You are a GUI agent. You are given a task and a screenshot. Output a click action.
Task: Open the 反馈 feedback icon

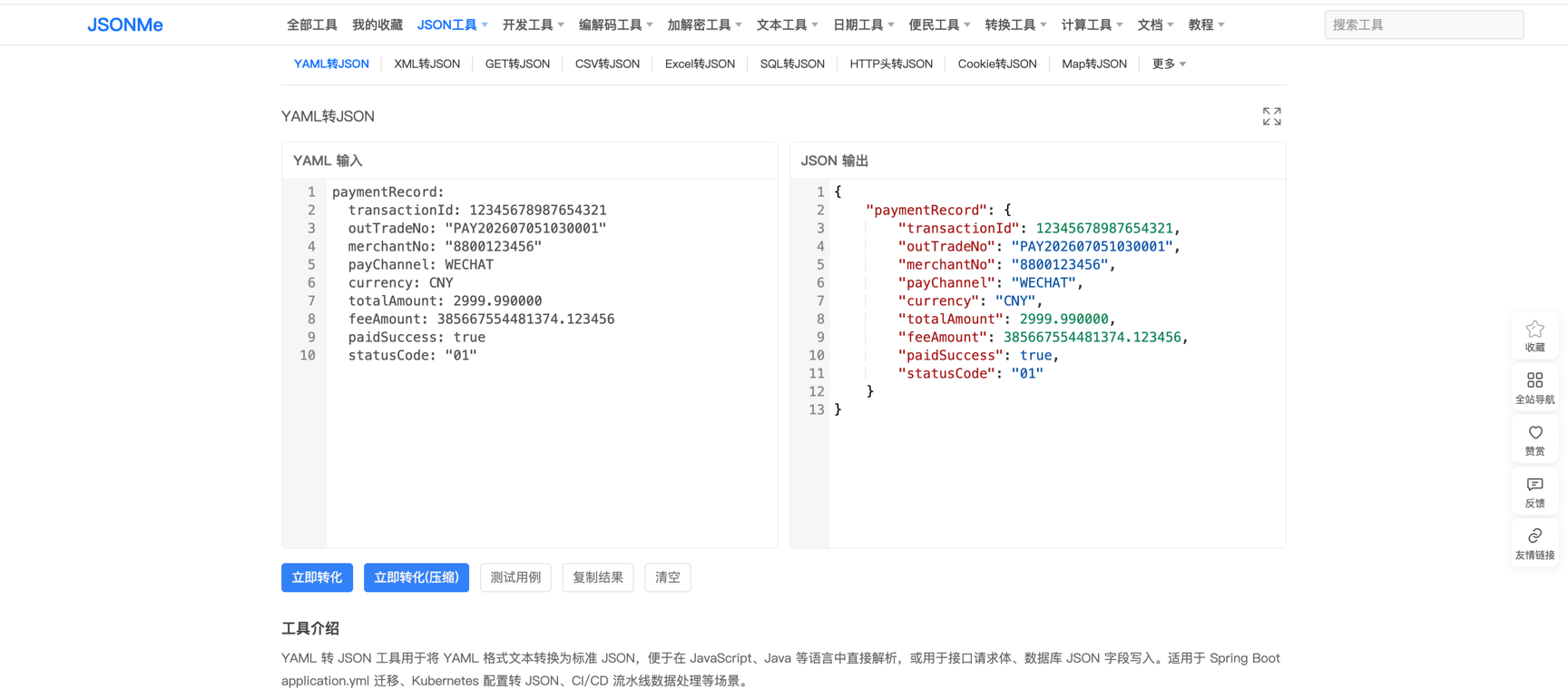[x=1534, y=491]
